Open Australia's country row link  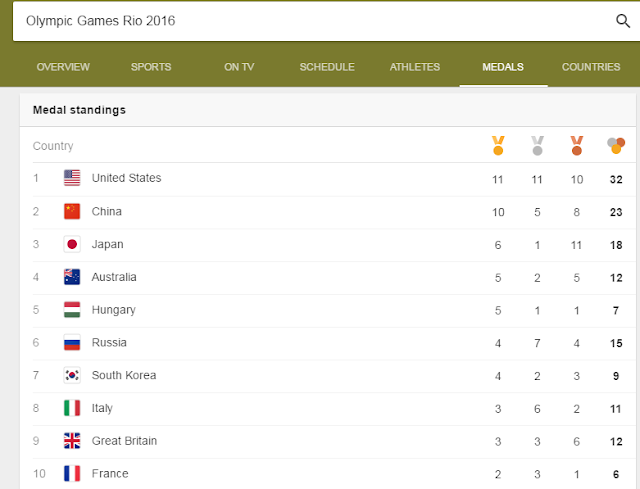pyautogui.click(x=114, y=277)
